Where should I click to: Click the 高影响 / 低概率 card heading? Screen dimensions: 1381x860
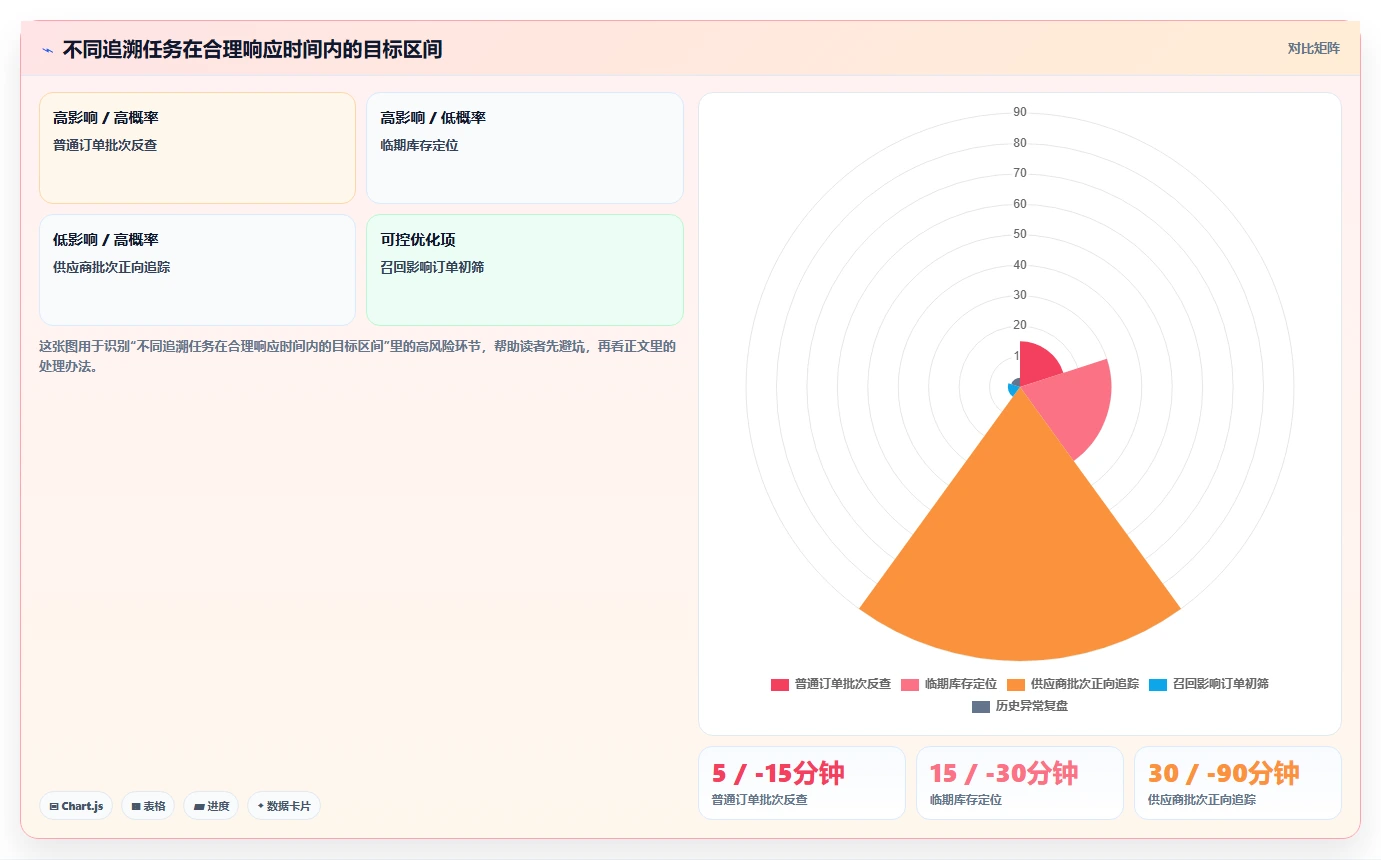point(433,118)
